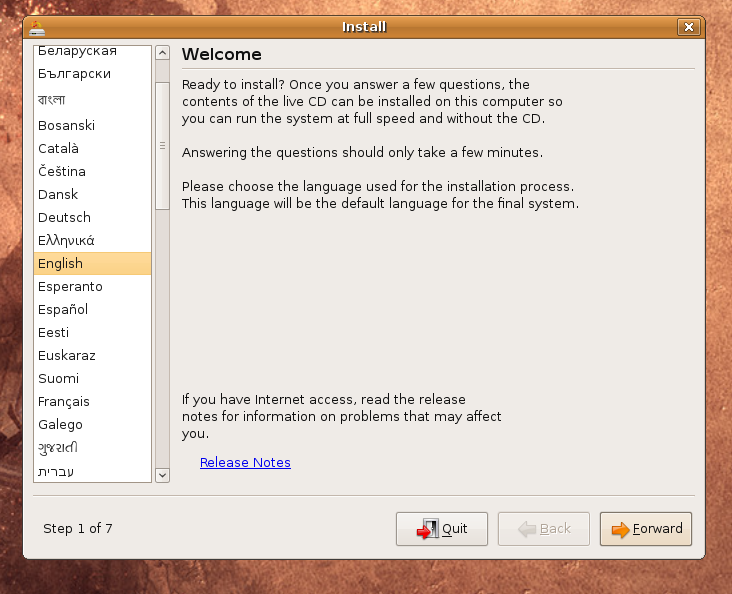Click the language list scroll up arrow
This screenshot has height=594, width=732.
click(162, 53)
